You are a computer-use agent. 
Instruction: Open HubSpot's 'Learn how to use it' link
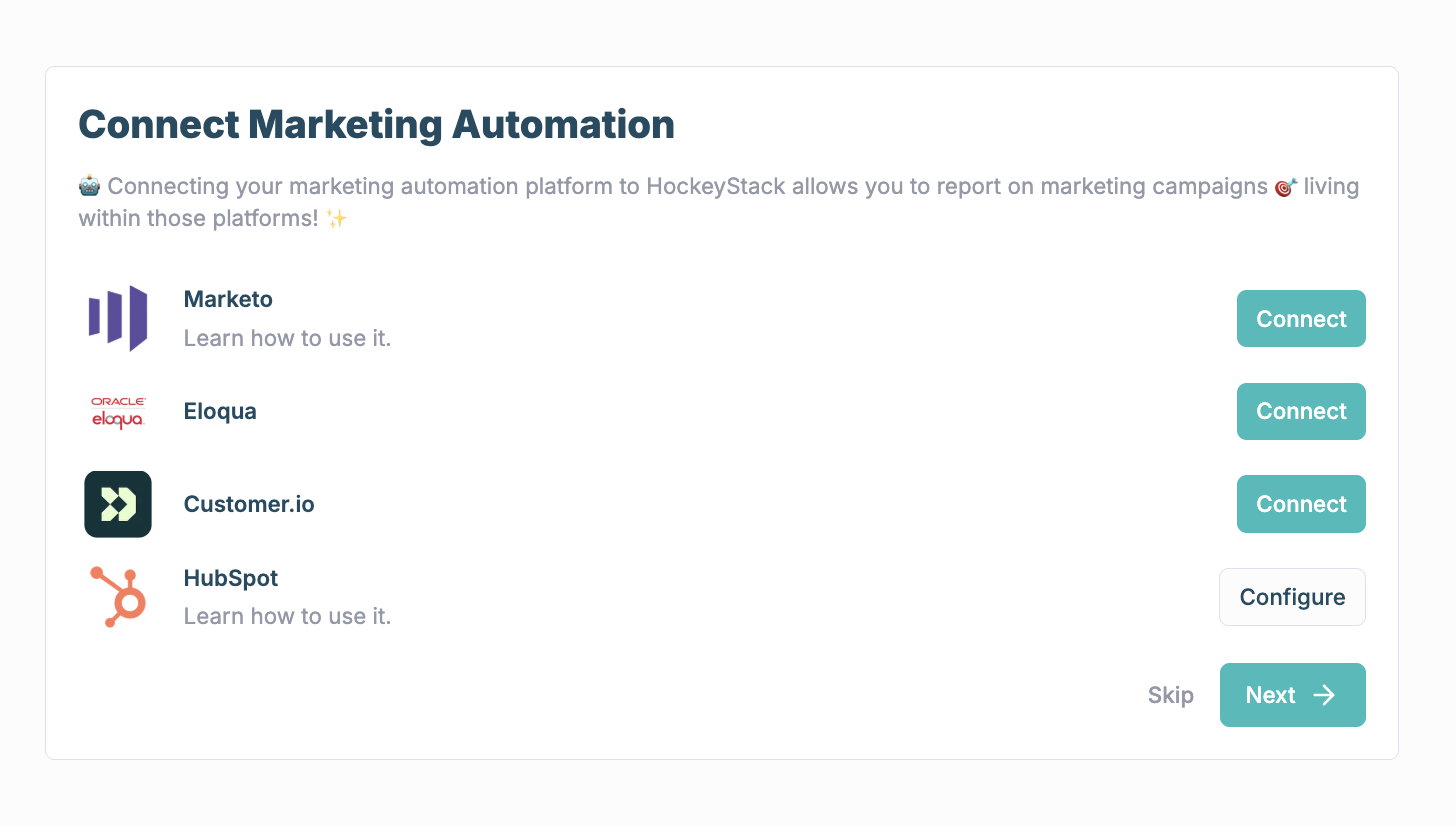tap(287, 617)
